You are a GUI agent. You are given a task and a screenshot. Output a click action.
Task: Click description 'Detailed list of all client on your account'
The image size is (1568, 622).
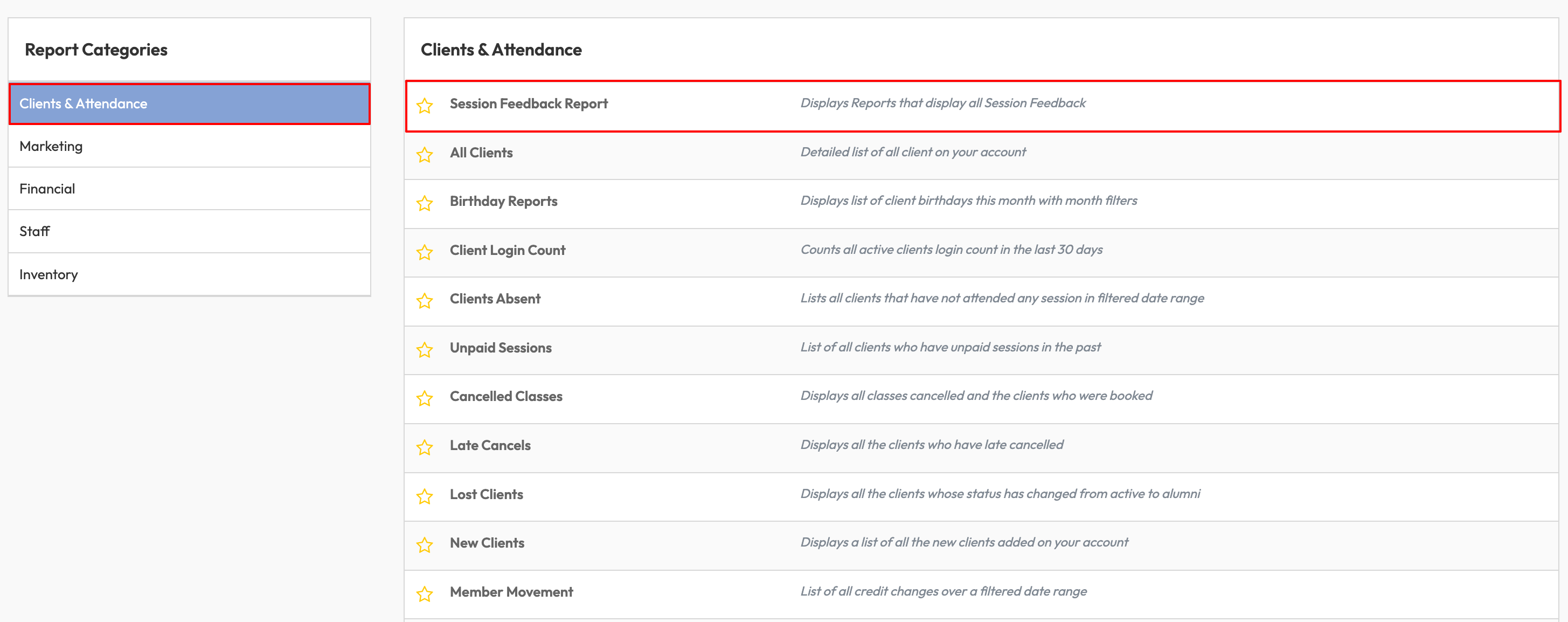pyautogui.click(x=913, y=152)
